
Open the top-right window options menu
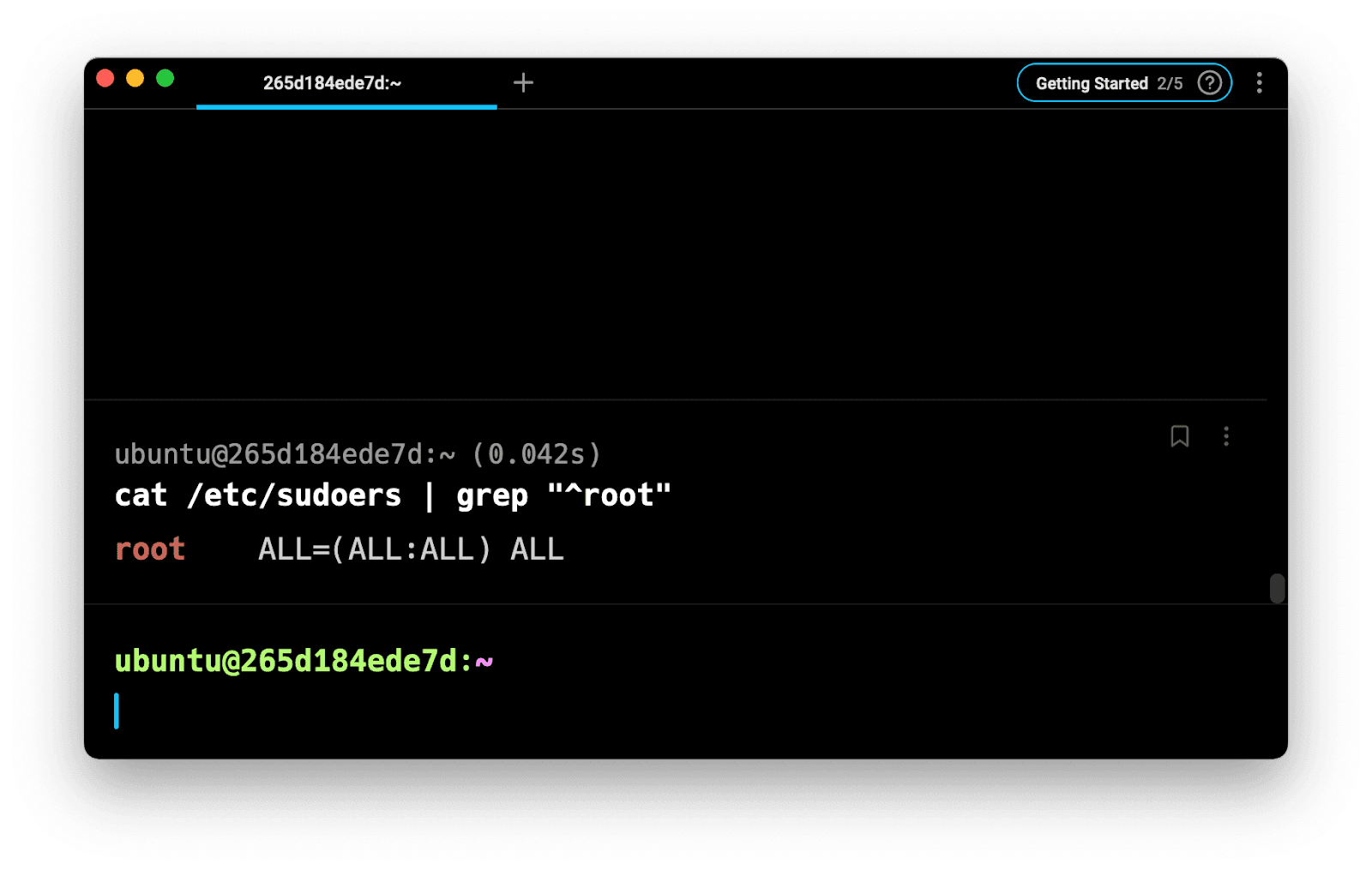pos(1259,83)
